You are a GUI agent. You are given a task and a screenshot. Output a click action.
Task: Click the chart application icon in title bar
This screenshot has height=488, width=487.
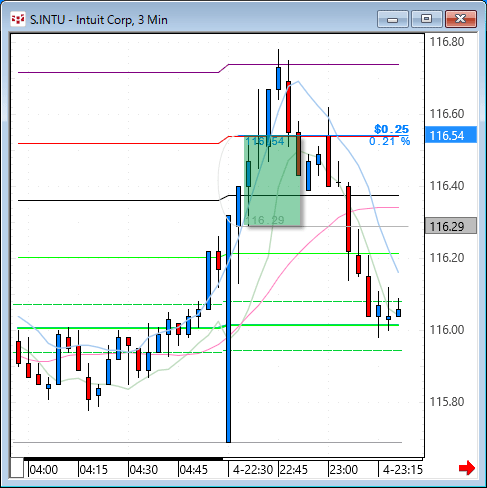(x=18, y=19)
